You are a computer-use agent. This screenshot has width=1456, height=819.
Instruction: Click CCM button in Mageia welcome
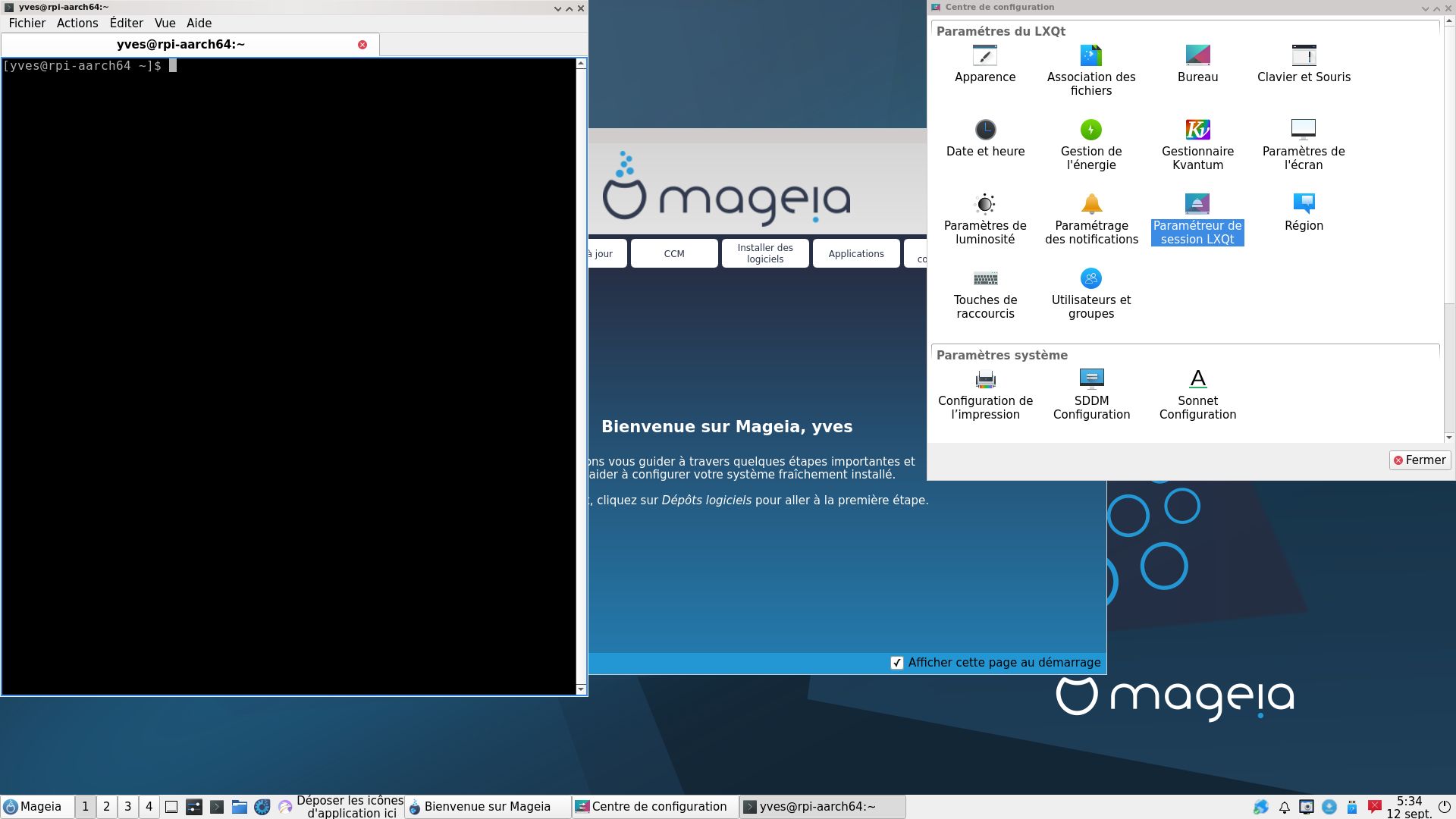click(674, 253)
